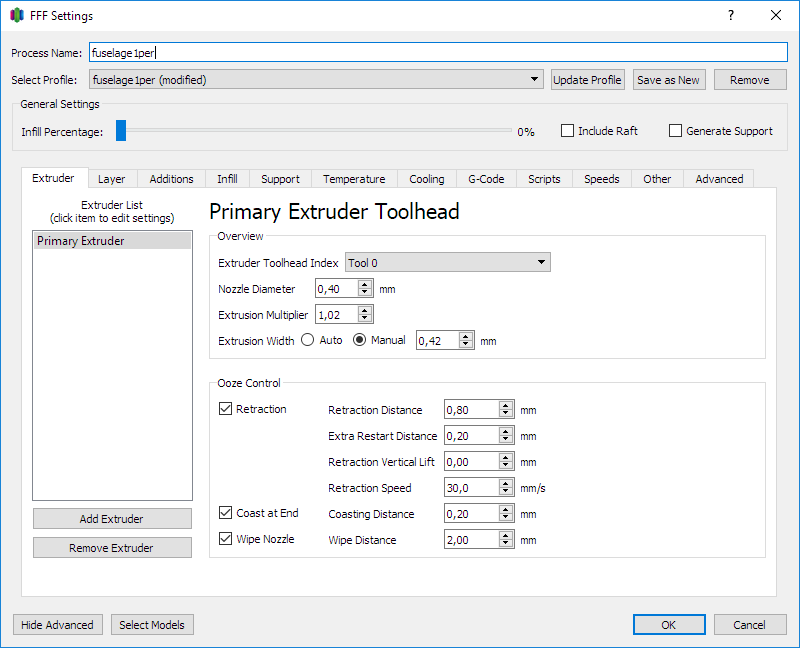This screenshot has height=648, width=800.
Task: Click the Add Extruder button
Action: pyautogui.click(x=112, y=519)
